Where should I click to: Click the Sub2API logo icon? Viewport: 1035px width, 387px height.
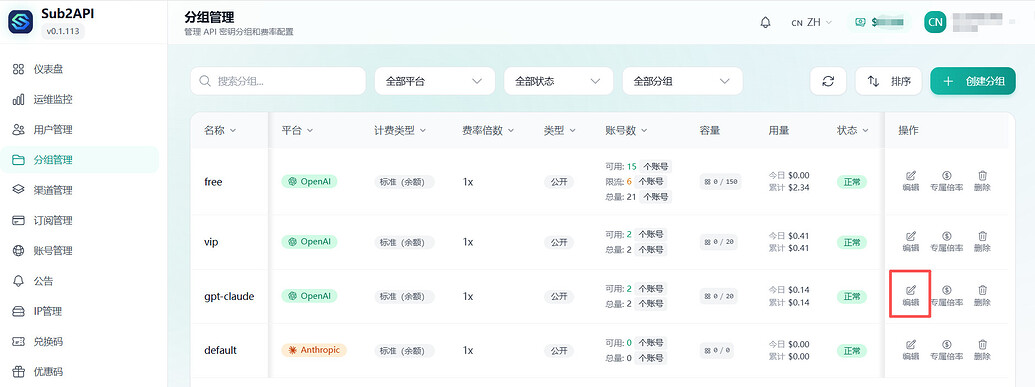point(20,22)
